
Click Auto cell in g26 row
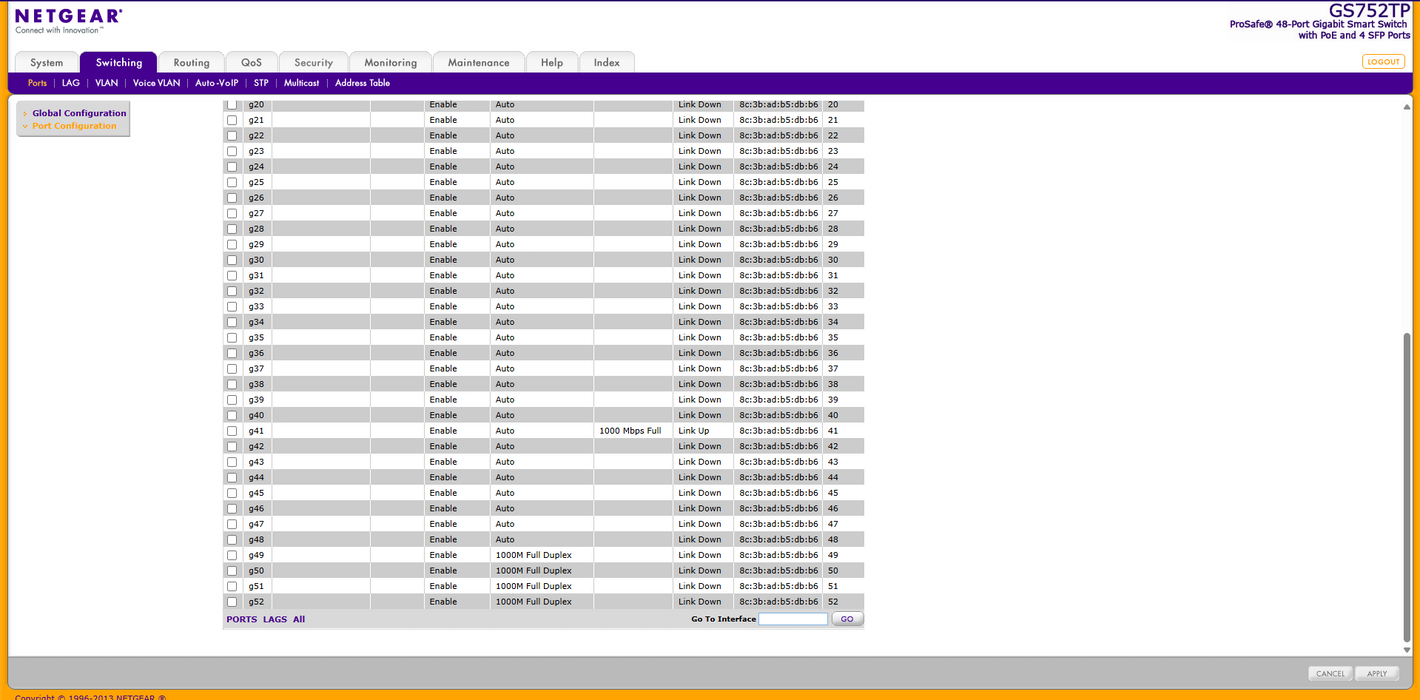(505, 198)
